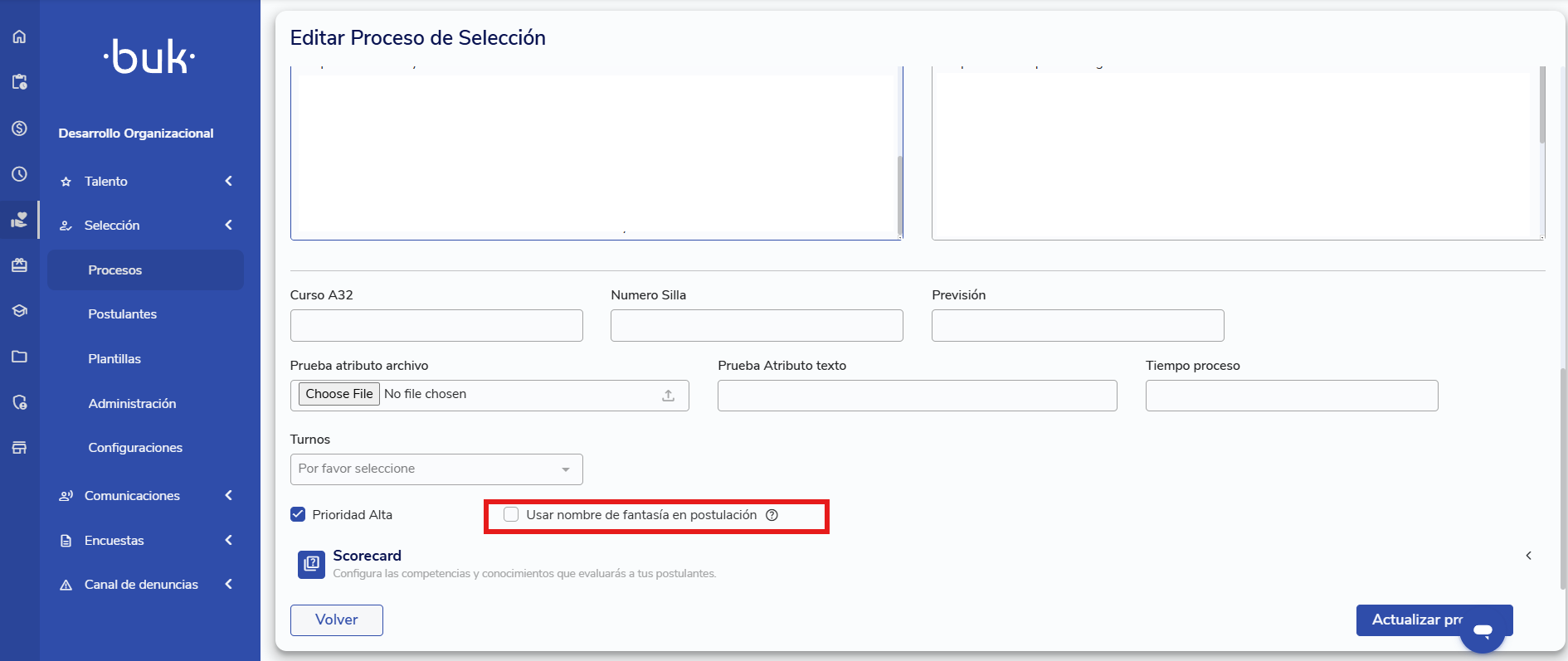Screen dimensions: 1568x661
Task: Open the Turnos dropdown
Action: [x=436, y=469]
